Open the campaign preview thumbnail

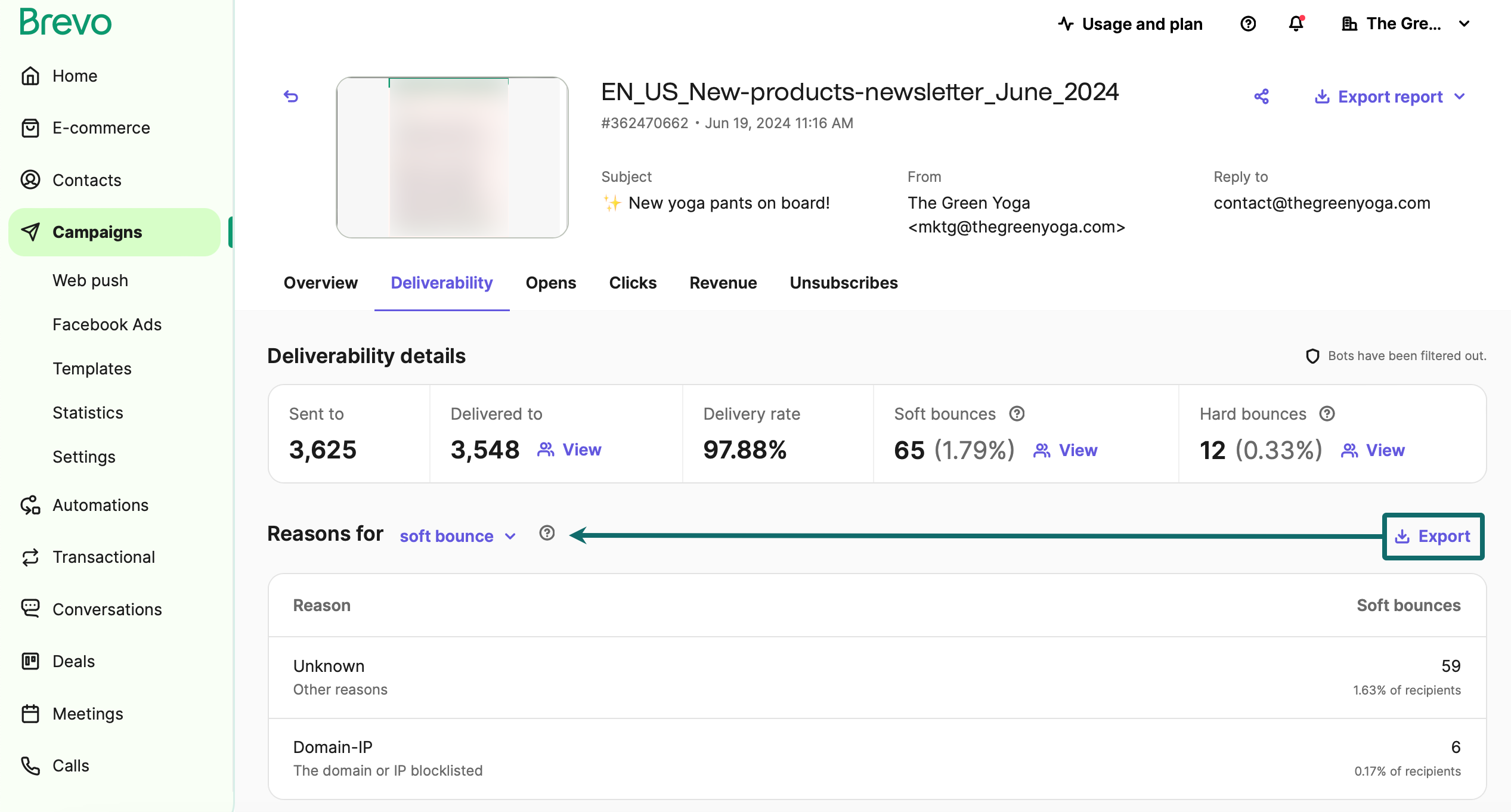pyautogui.click(x=452, y=157)
